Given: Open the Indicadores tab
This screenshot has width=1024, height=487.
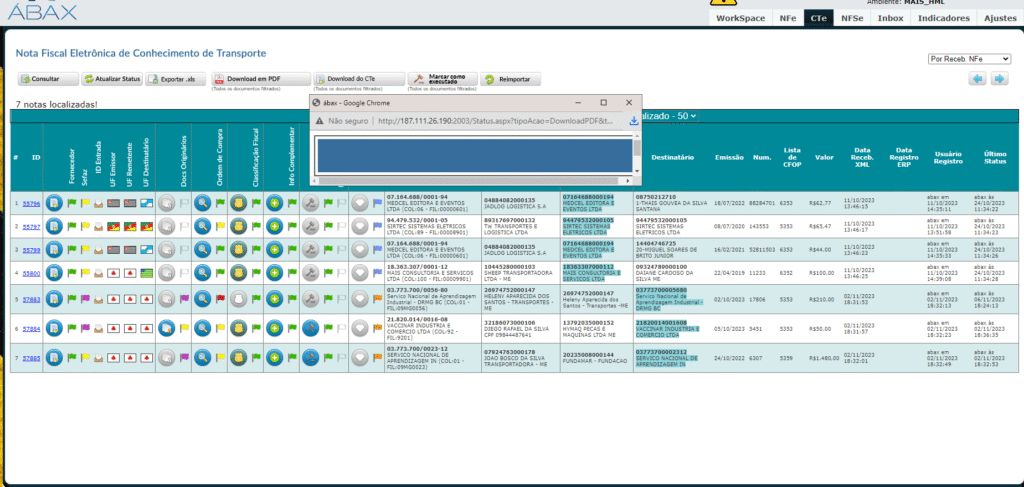Looking at the screenshot, I should click(x=942, y=18).
